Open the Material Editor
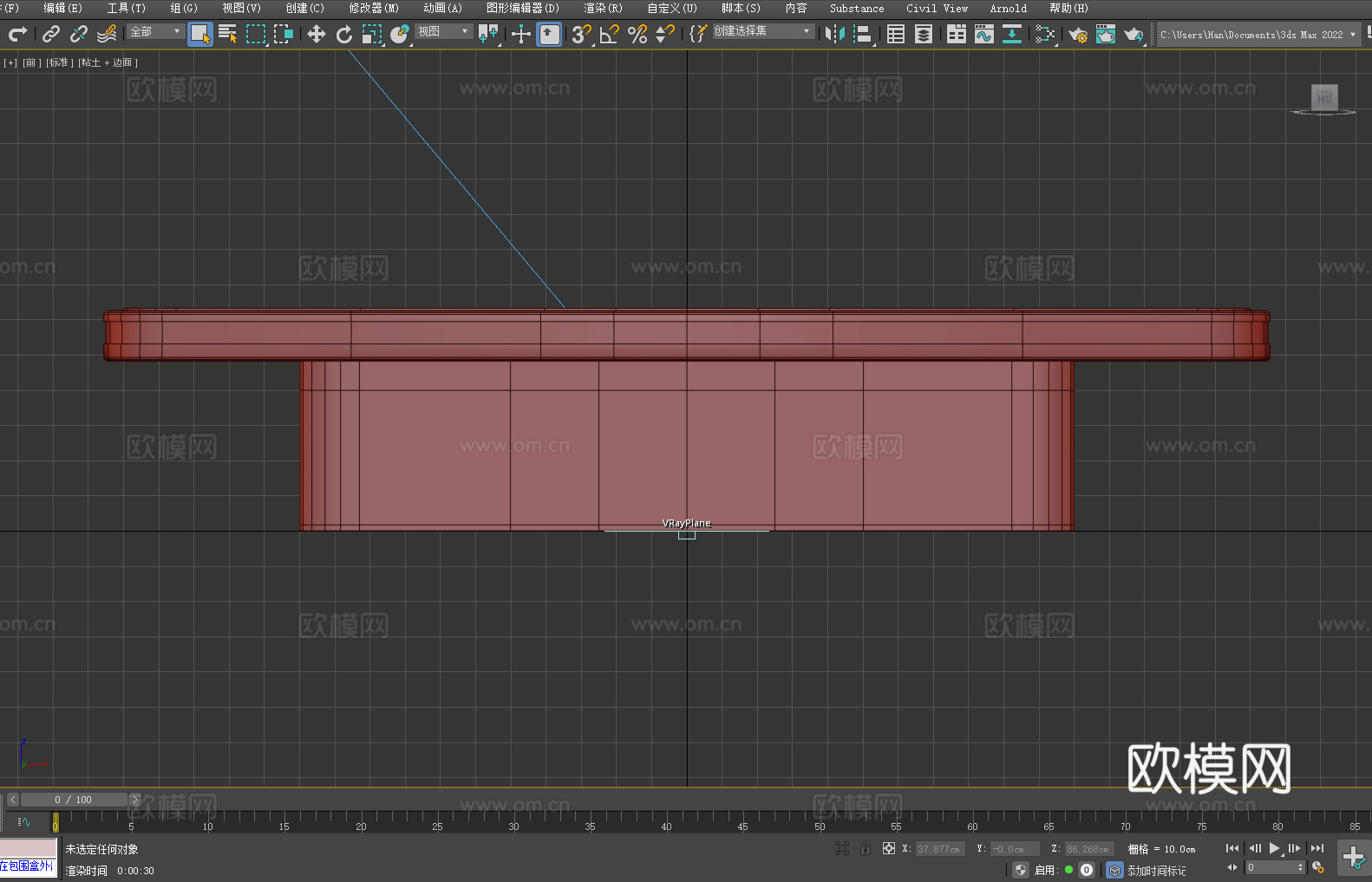 click(x=1045, y=34)
